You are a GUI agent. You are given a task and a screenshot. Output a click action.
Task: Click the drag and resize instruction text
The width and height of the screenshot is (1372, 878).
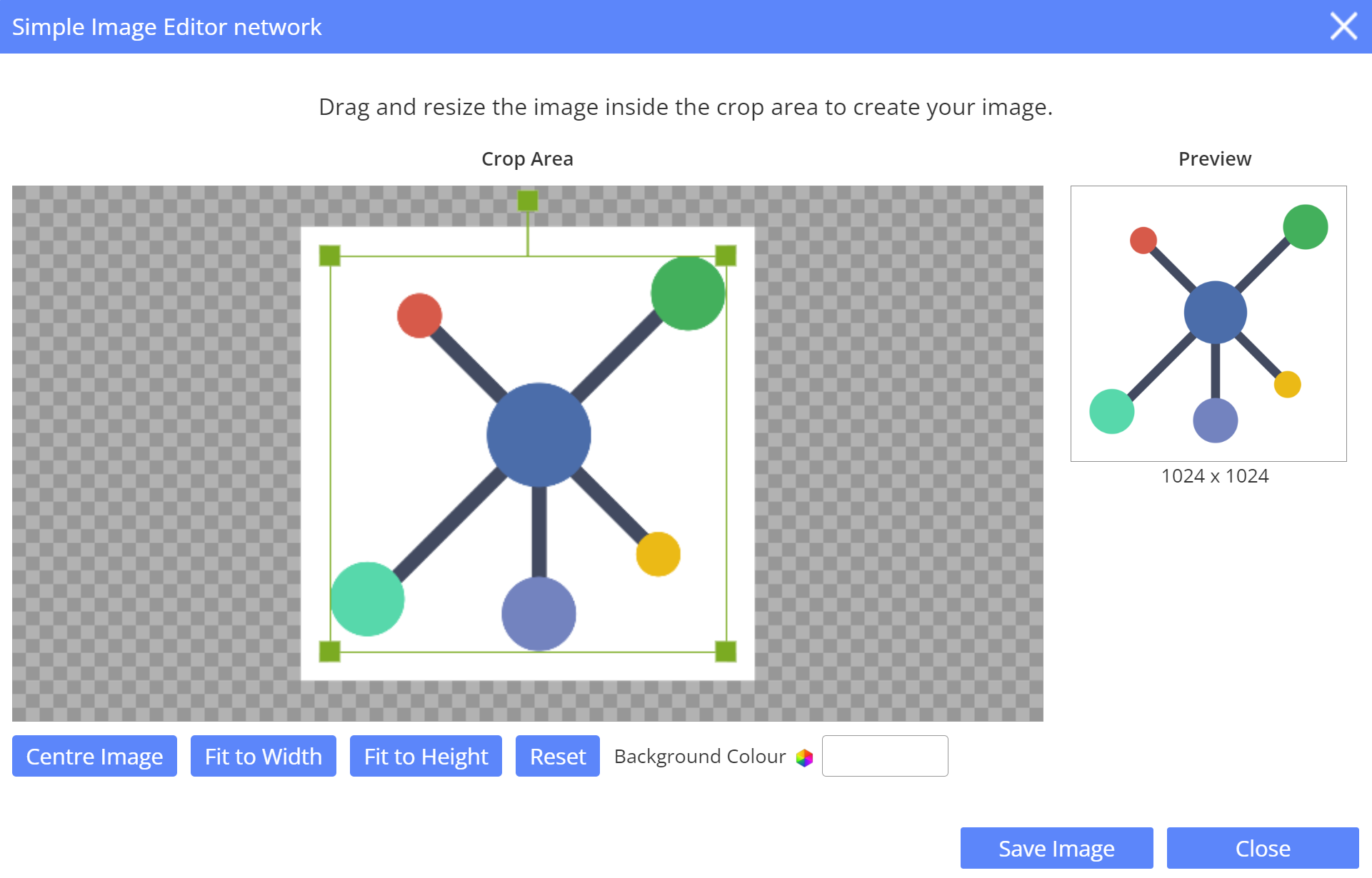coord(686,107)
